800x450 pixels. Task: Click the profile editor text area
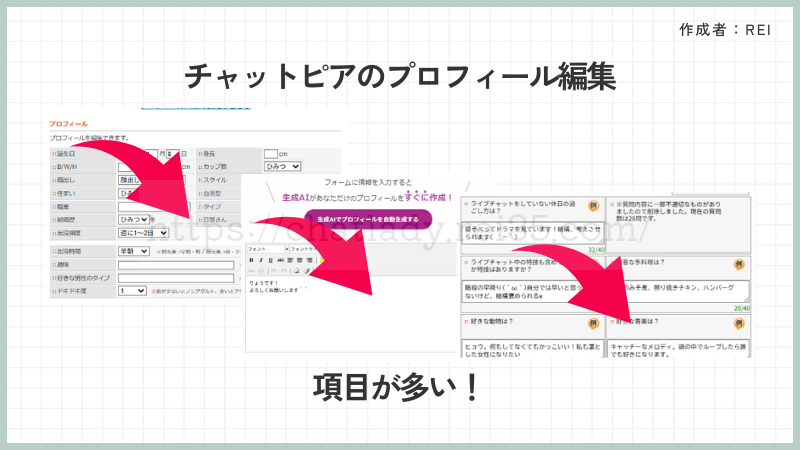tap(351, 314)
